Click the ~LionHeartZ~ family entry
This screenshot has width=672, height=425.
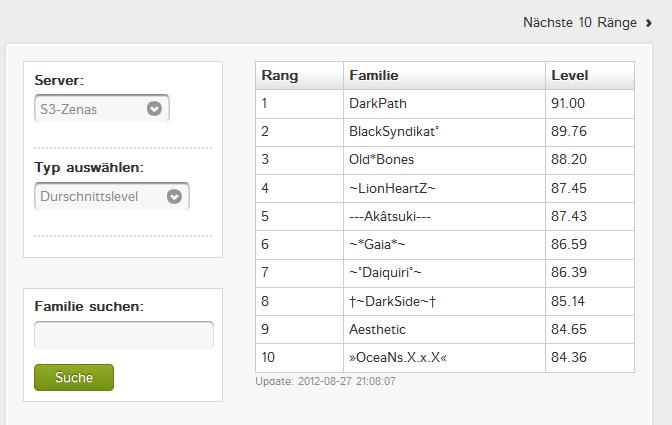(x=392, y=188)
